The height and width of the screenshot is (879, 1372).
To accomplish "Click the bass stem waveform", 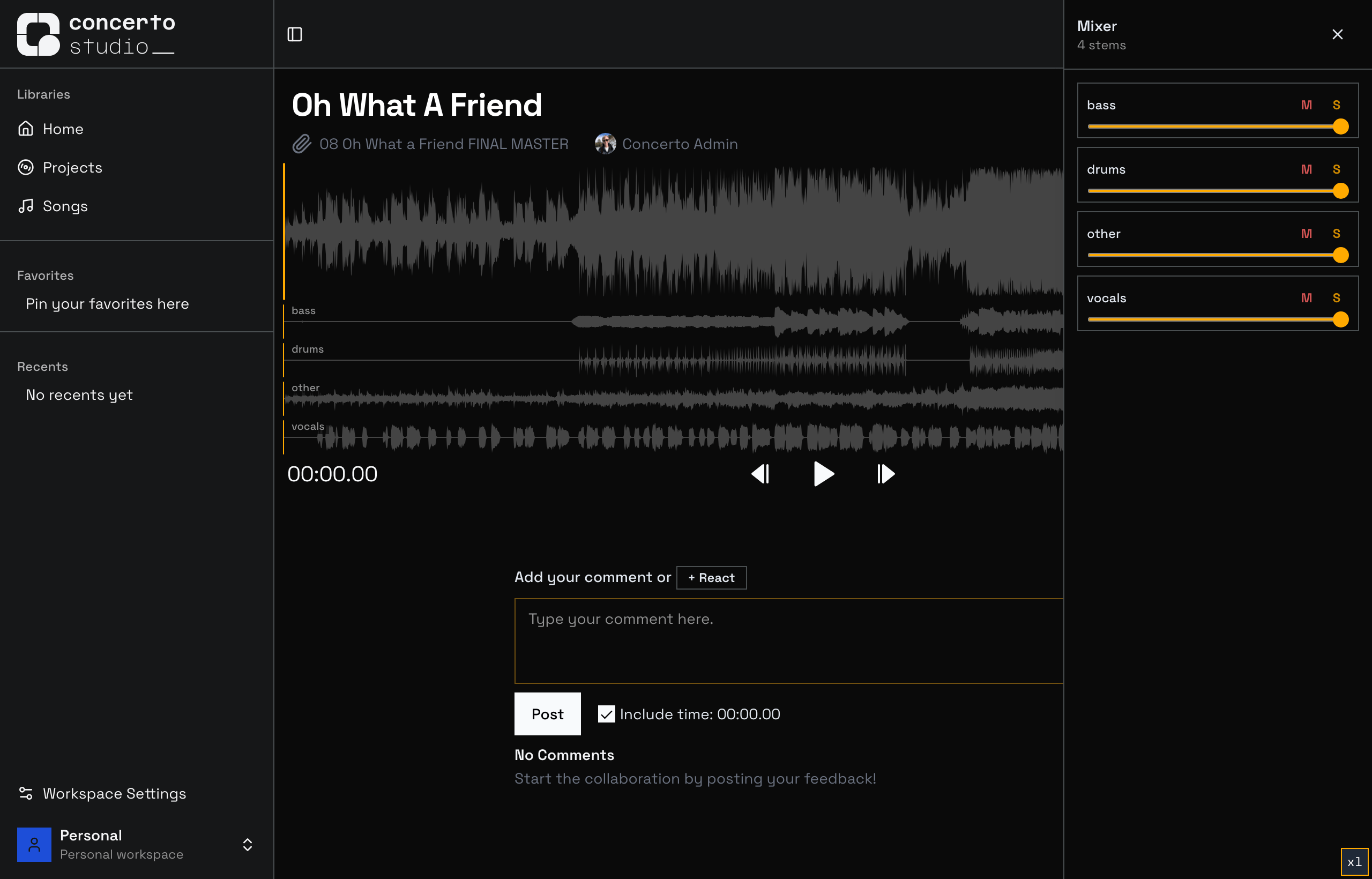I will pos(674,322).
